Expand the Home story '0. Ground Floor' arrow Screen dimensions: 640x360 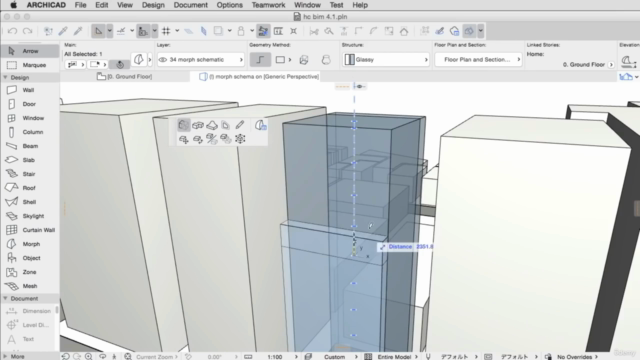click(x=611, y=64)
